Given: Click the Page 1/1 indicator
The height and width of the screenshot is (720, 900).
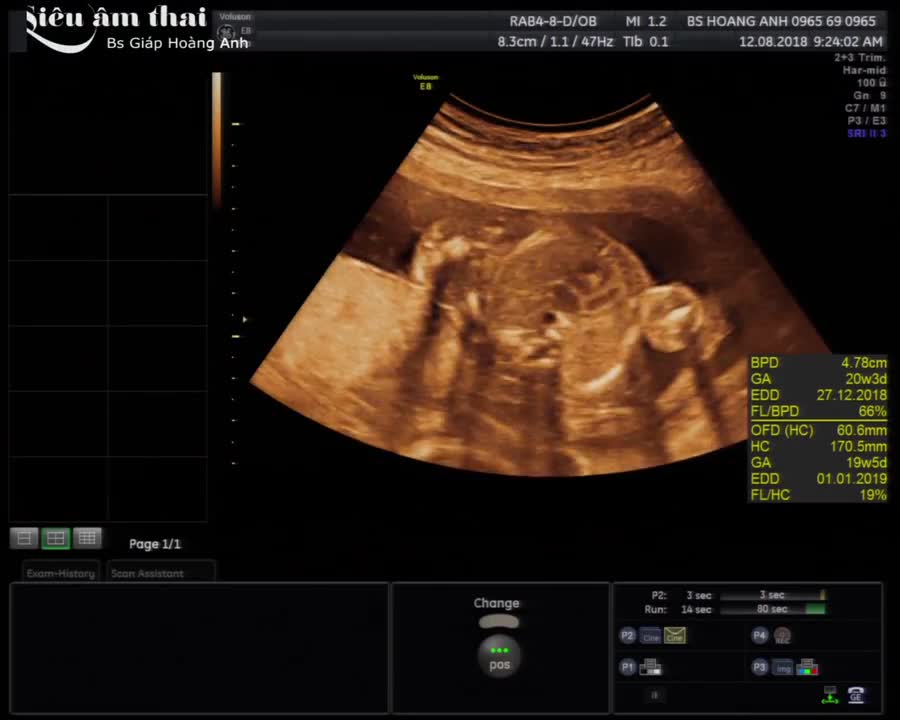Looking at the screenshot, I should coord(154,544).
